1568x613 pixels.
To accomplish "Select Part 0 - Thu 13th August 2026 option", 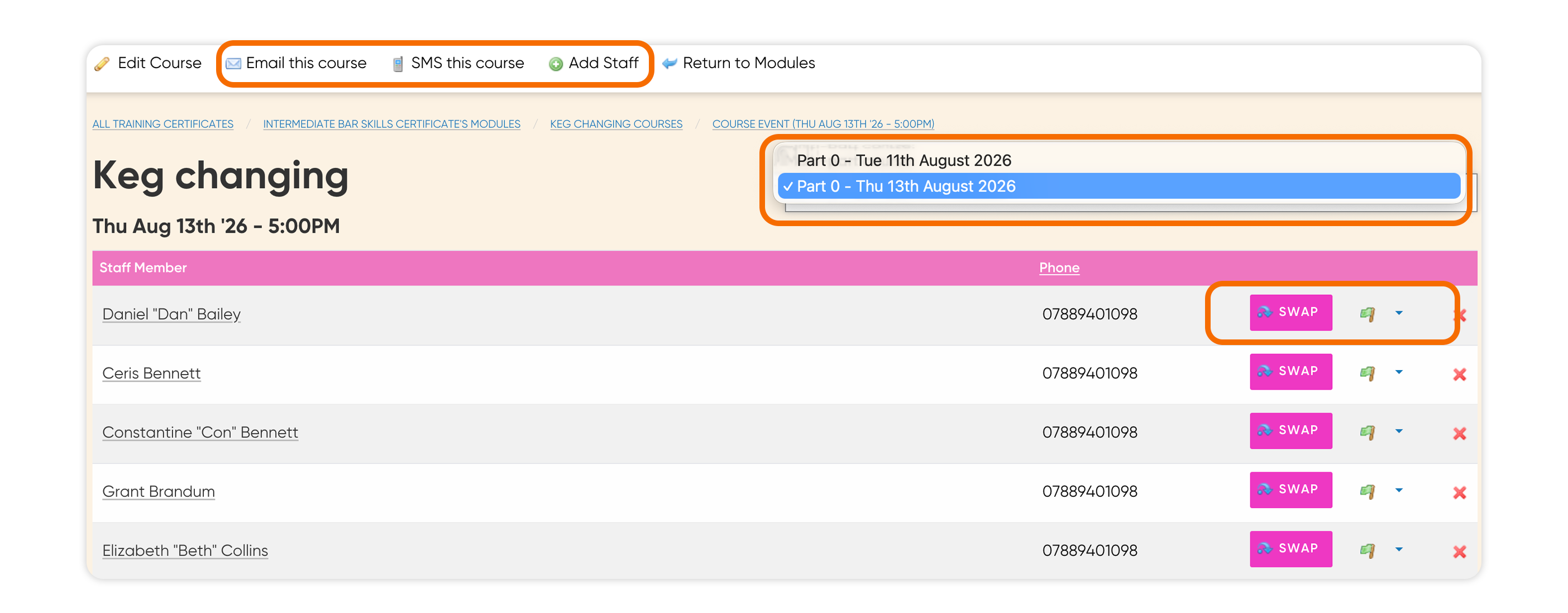I will click(1119, 186).
